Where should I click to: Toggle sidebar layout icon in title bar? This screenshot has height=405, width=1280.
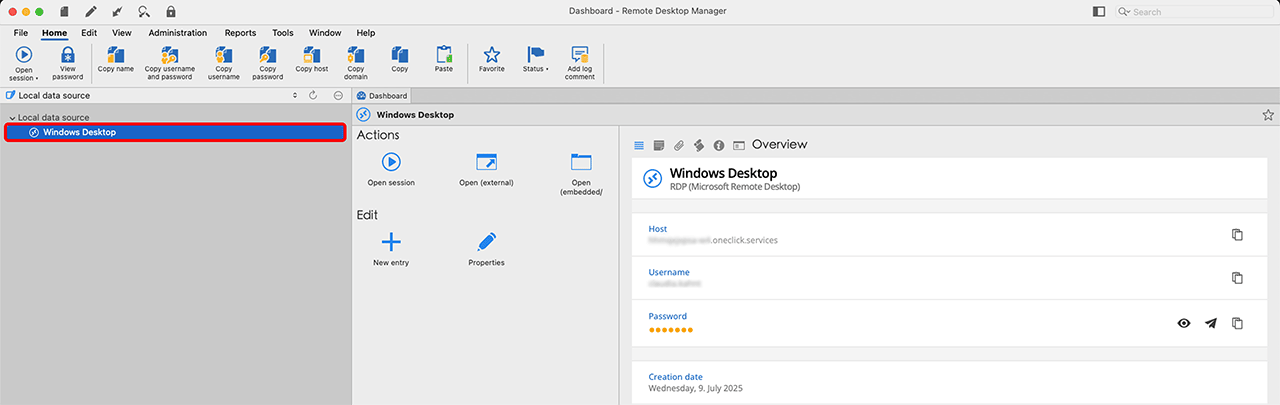pyautogui.click(x=1099, y=11)
